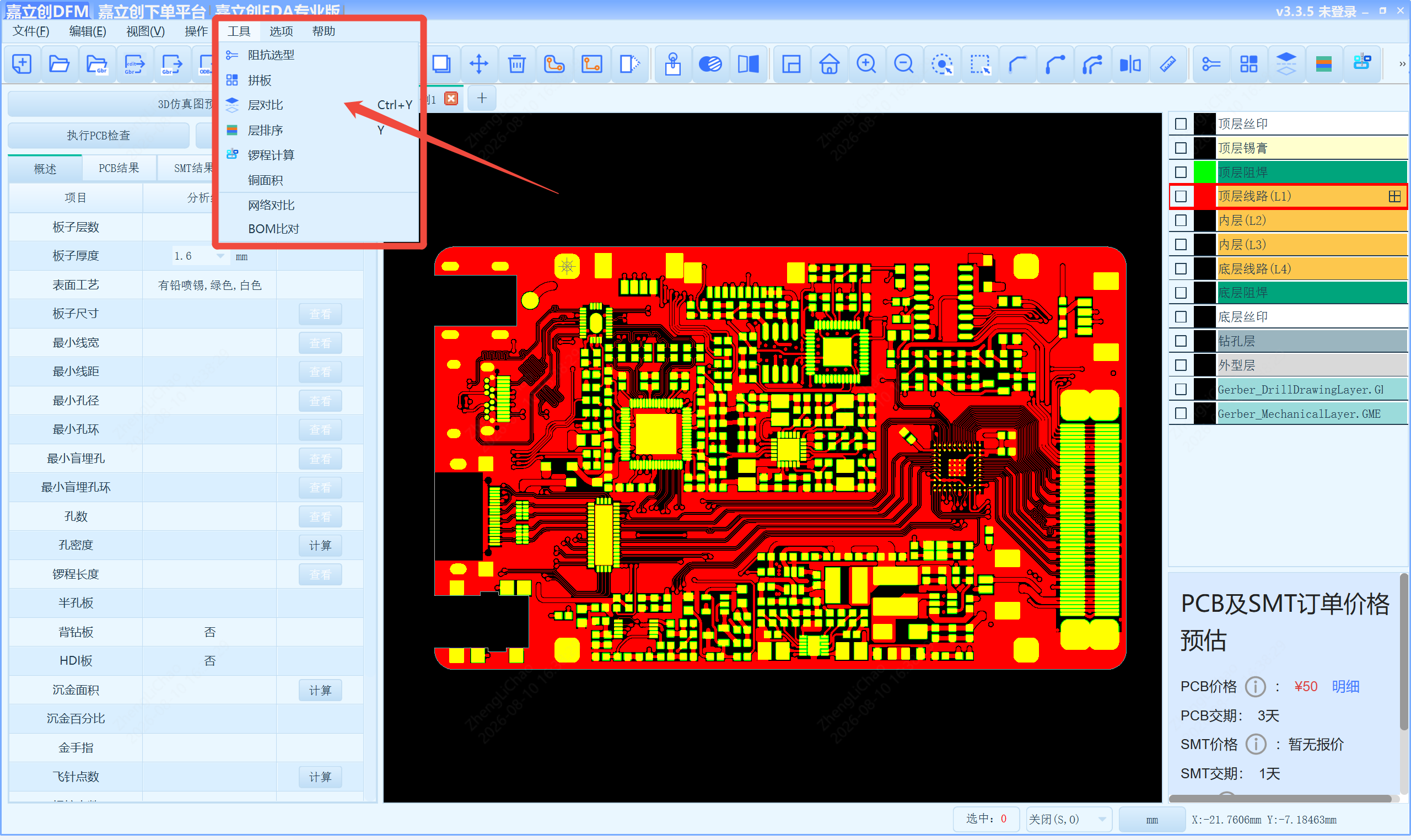Image resolution: width=1411 pixels, height=840 pixels.
Task: Toggle the 底层线路(L4) layer checkbox
Action: click(x=1181, y=269)
